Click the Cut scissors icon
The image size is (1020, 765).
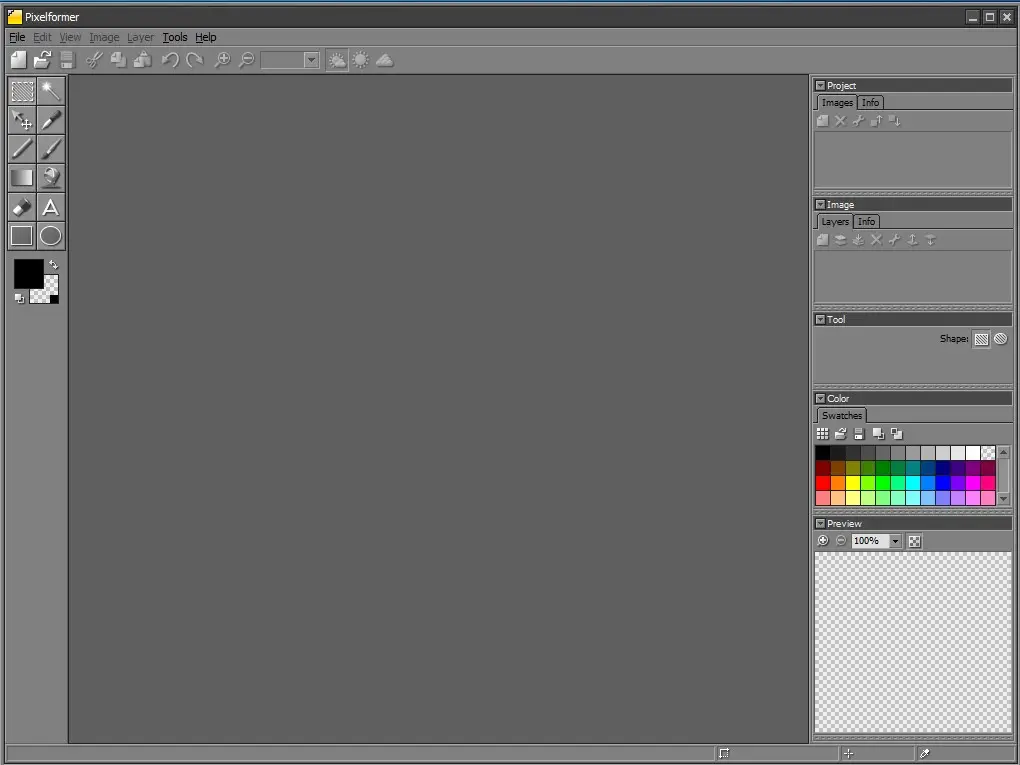[94, 60]
